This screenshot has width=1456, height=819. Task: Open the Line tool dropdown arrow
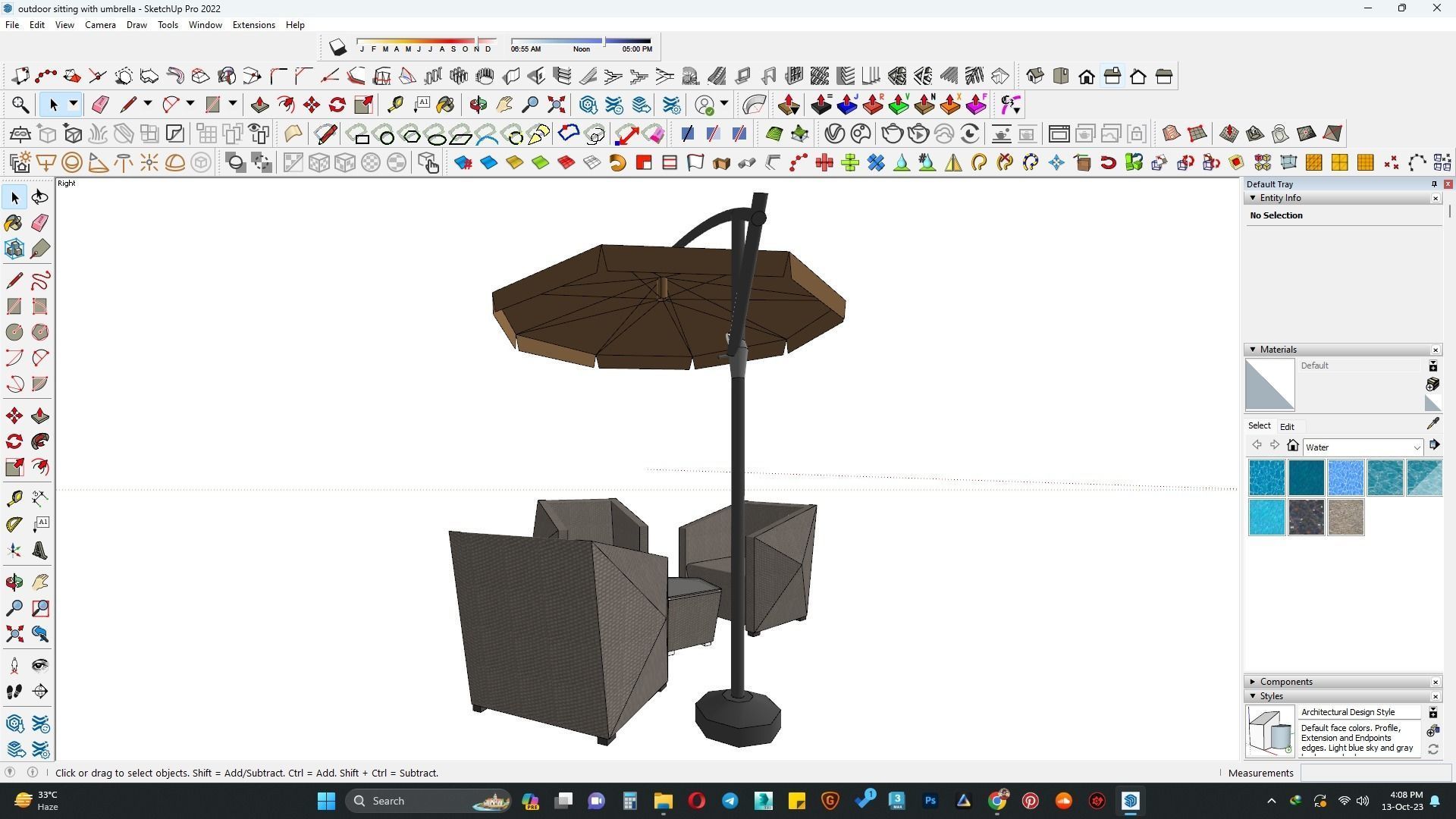click(148, 105)
